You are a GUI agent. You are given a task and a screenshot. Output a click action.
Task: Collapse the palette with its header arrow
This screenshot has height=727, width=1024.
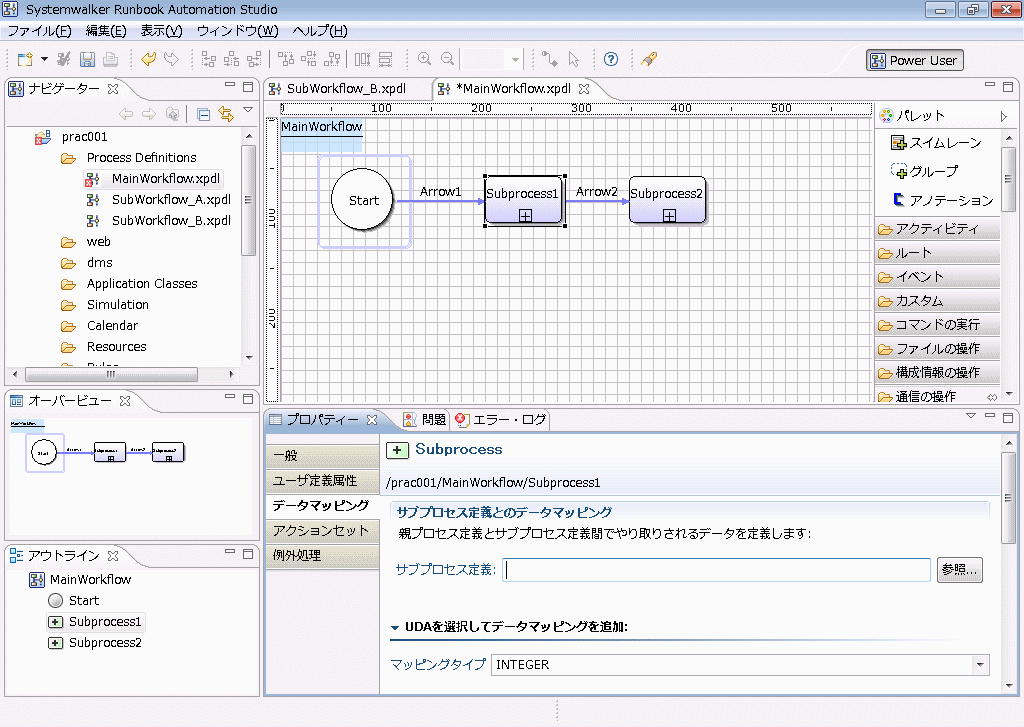click(1004, 116)
